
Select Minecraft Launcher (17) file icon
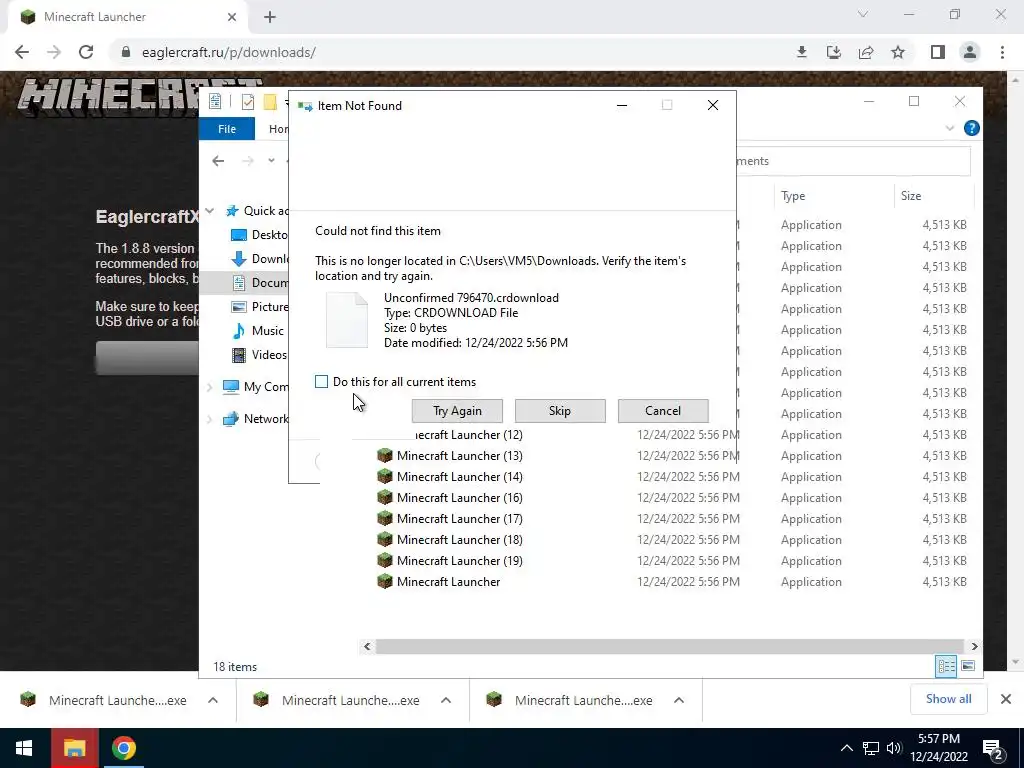pyautogui.click(x=385, y=519)
